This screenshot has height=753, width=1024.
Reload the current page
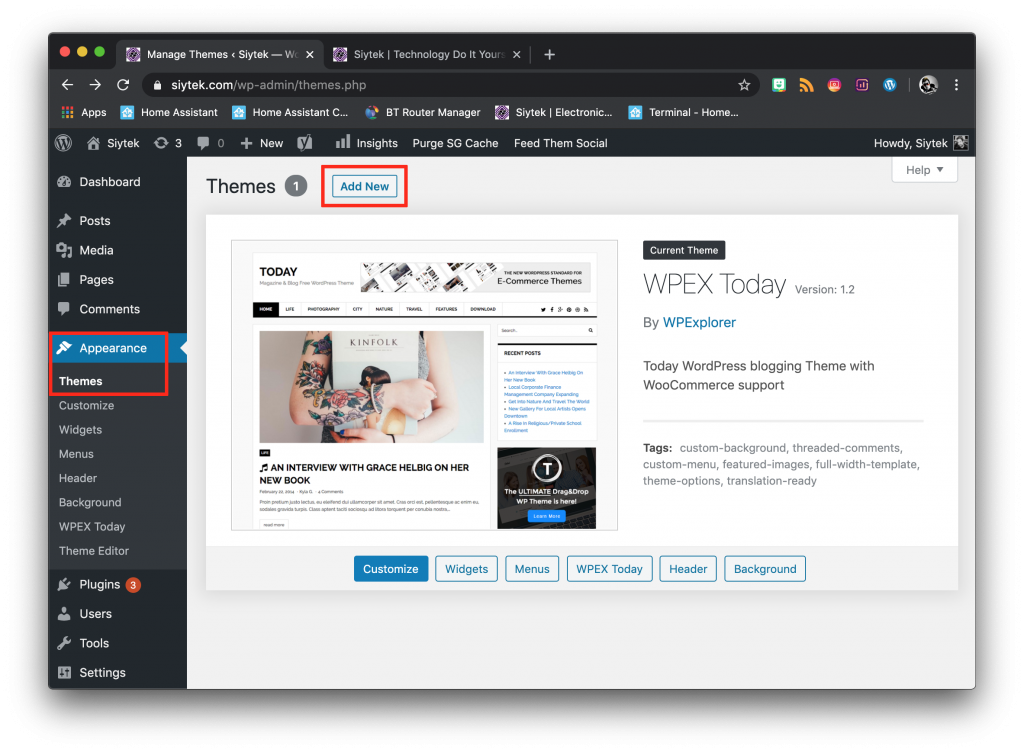[x=123, y=85]
